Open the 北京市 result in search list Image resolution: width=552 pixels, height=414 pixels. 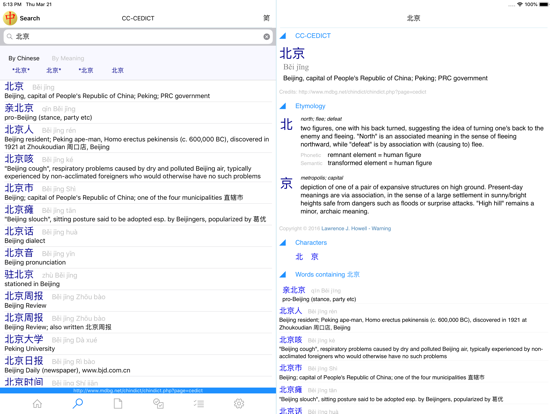click(x=138, y=192)
